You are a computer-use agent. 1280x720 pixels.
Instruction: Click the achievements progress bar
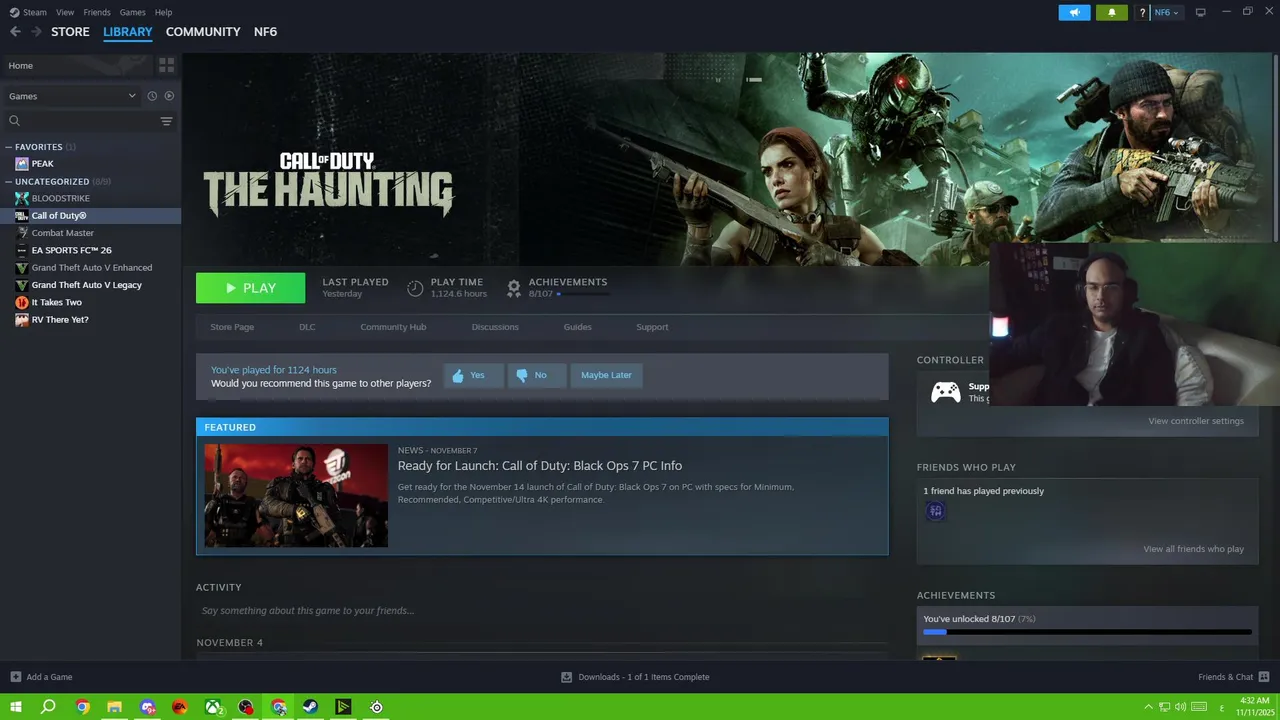[x=1087, y=632]
